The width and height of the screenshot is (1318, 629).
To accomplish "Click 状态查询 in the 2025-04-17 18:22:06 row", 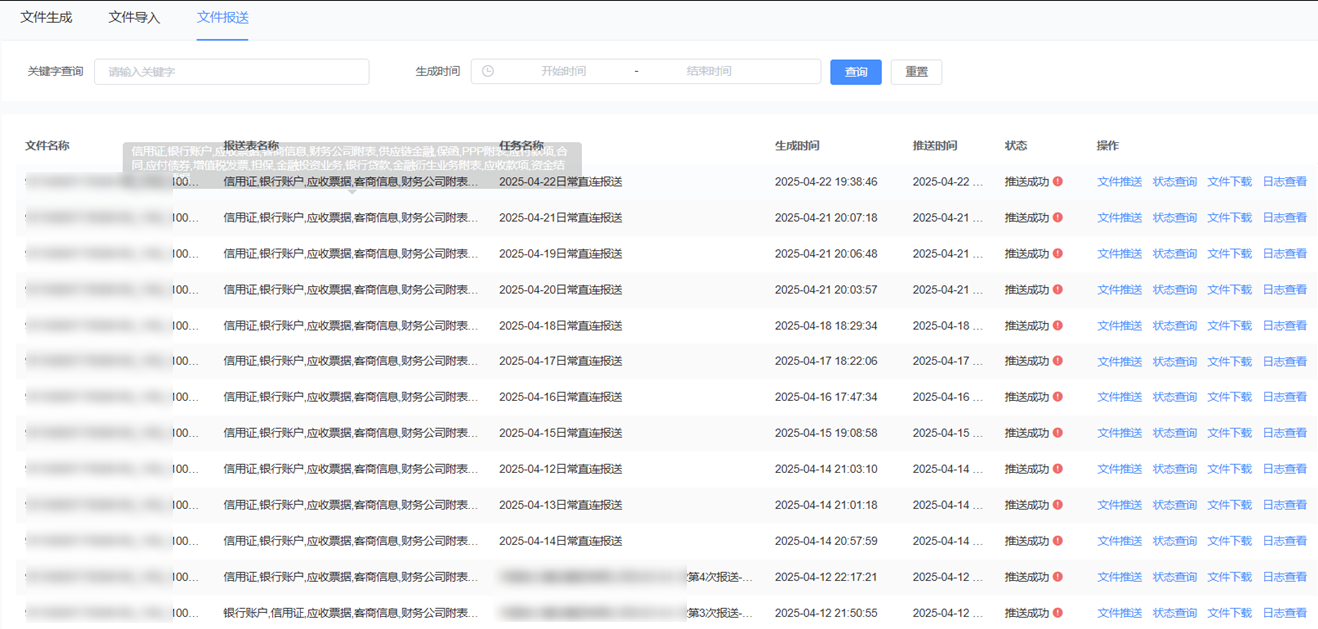I will pyautogui.click(x=1175, y=362).
